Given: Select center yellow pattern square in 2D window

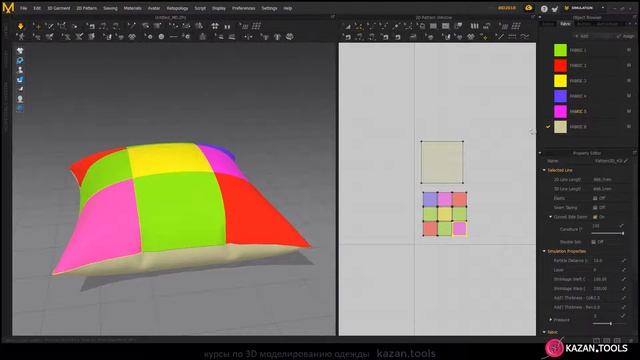Looking at the screenshot, I should point(444,214).
